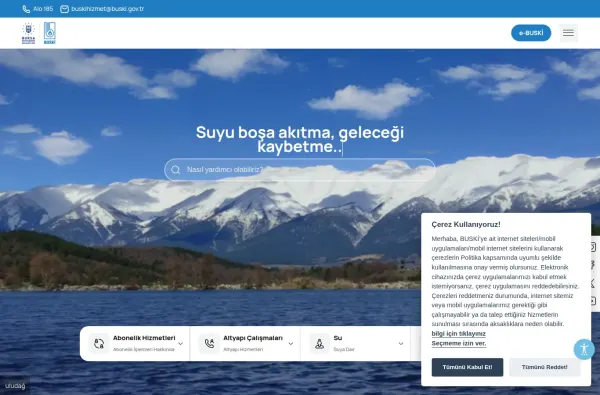Follow the 'bilgi için tıklayınız' link
600x395 pixels.
458,334
